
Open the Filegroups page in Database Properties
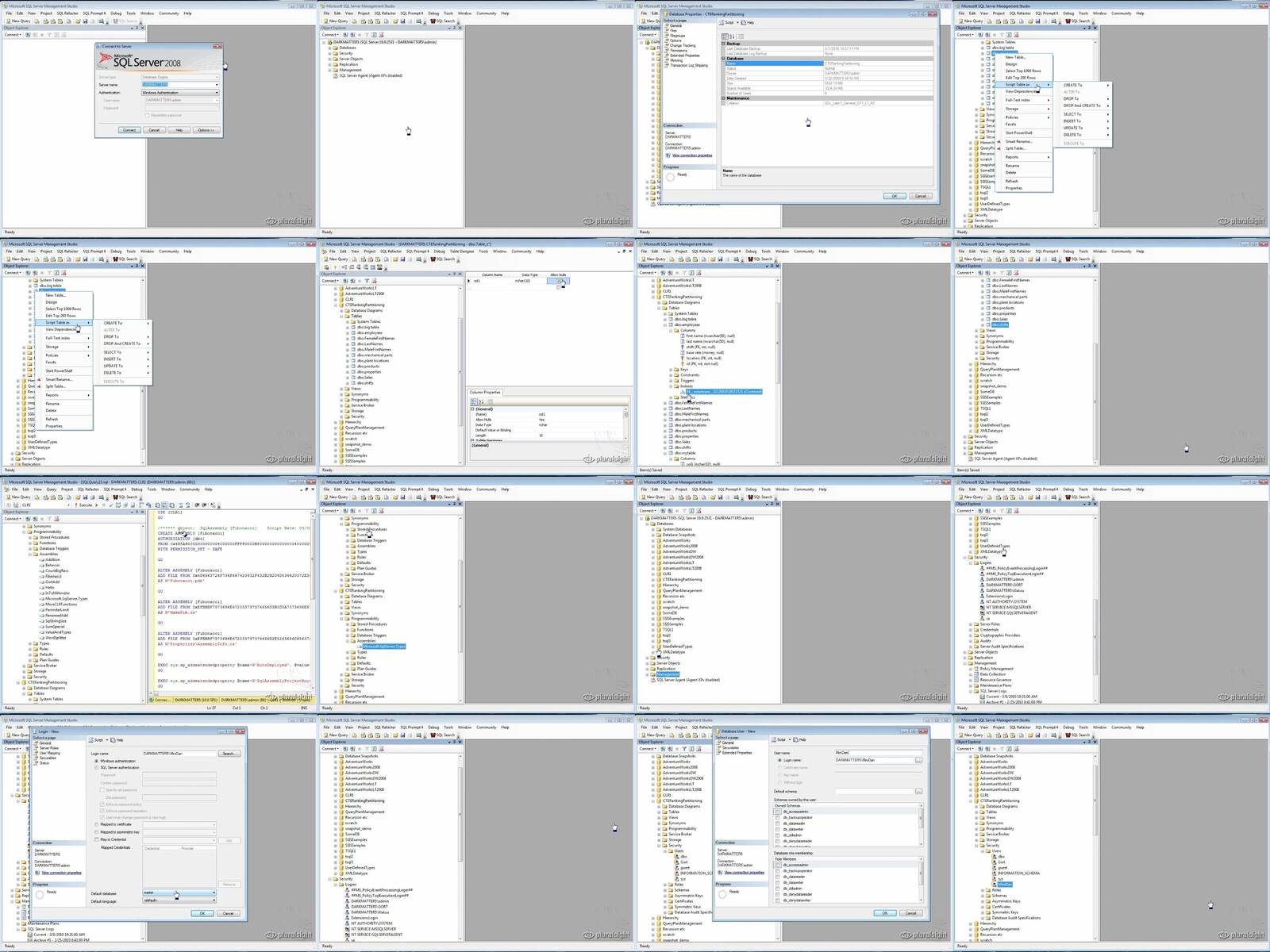pos(677,36)
